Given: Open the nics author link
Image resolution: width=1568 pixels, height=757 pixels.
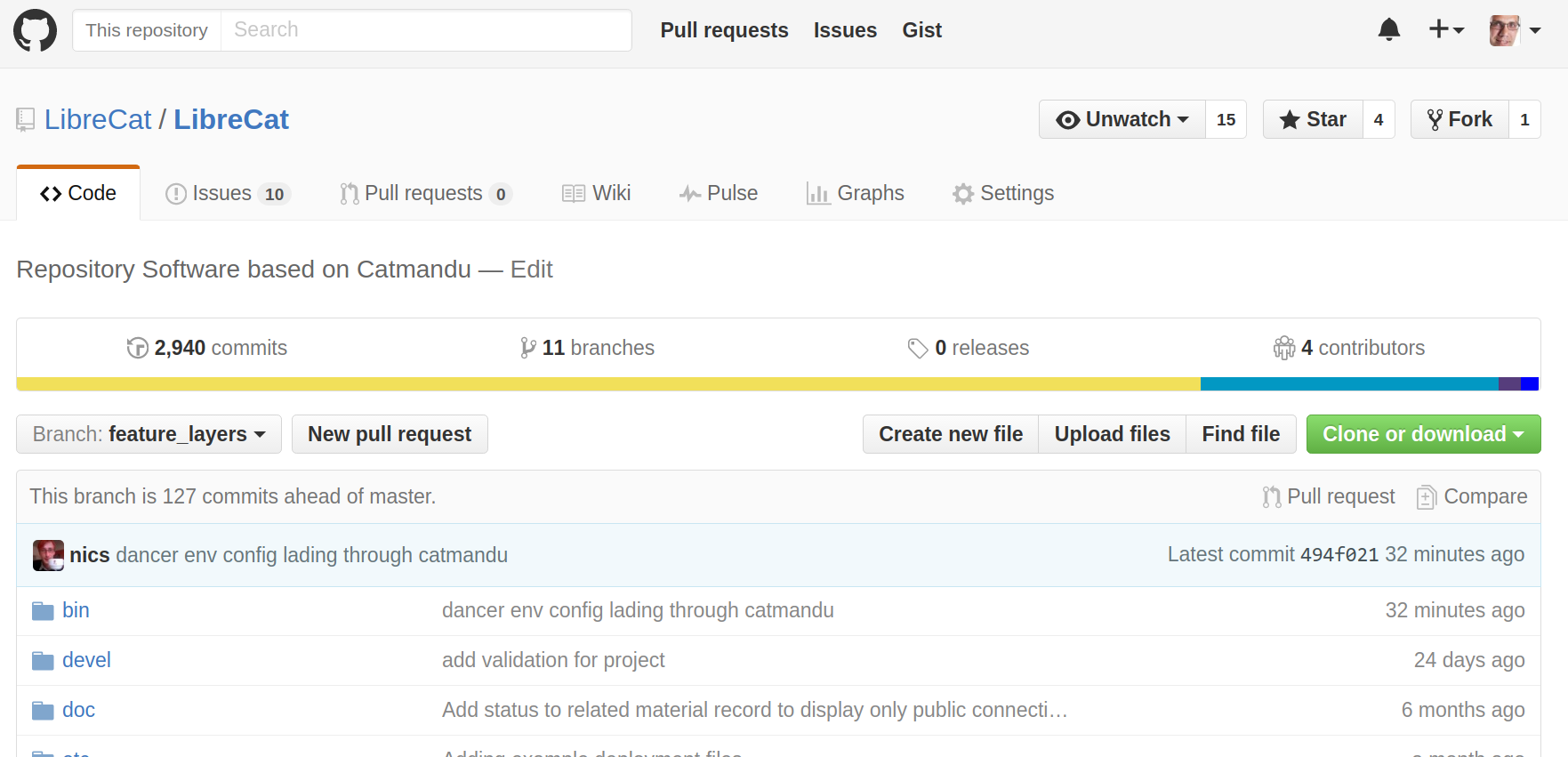Looking at the screenshot, I should coord(90,555).
